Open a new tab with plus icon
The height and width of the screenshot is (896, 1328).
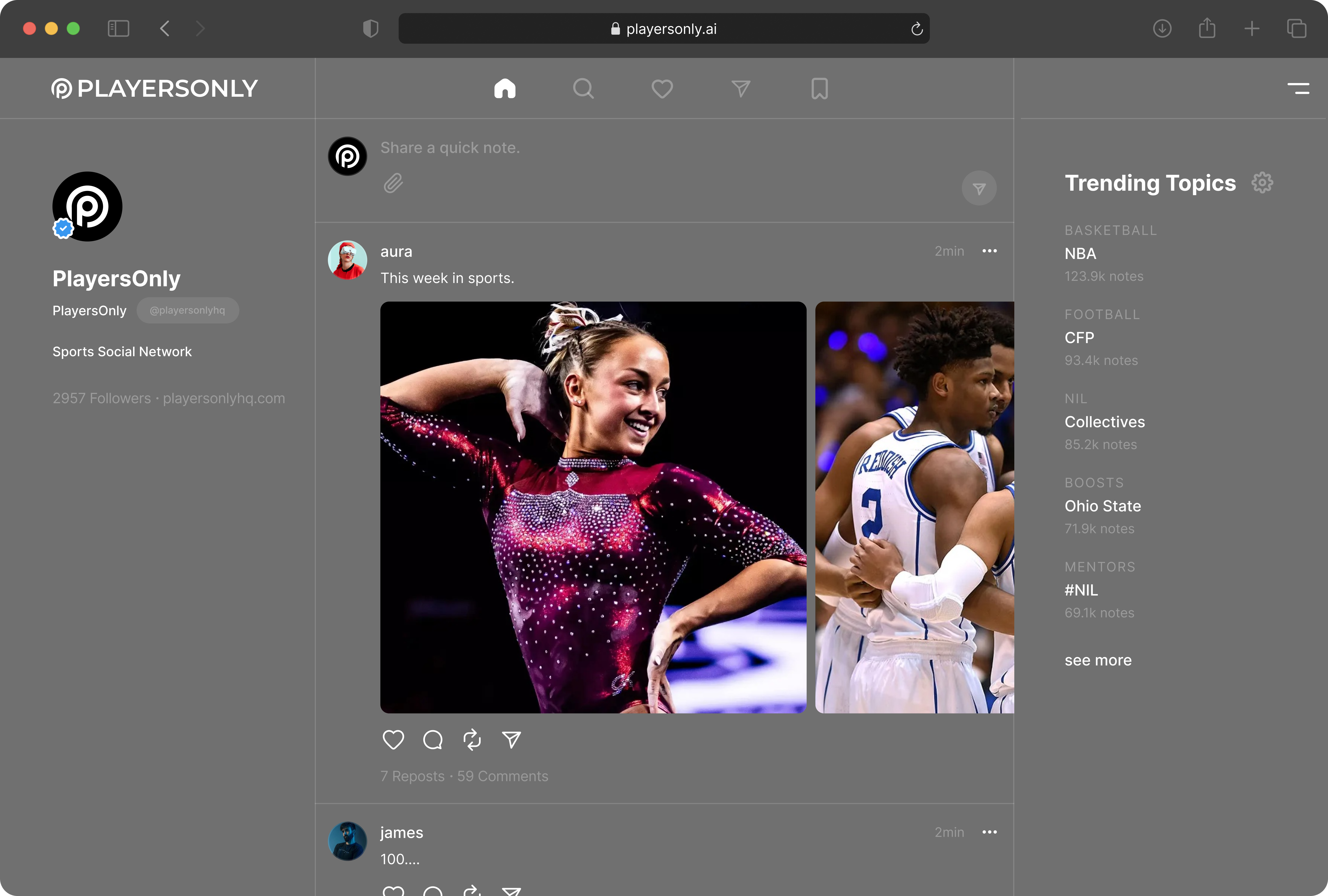pyautogui.click(x=1251, y=29)
